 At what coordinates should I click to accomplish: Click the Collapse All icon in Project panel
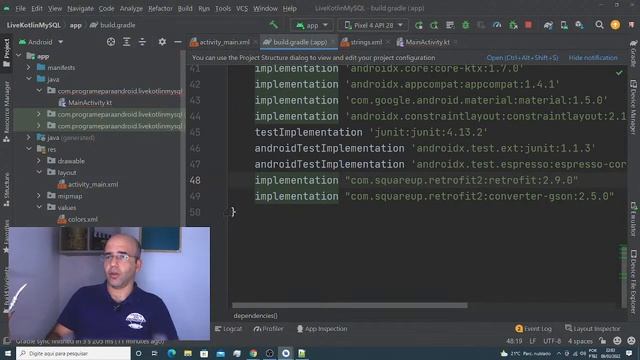pyautogui.click(x=142, y=42)
